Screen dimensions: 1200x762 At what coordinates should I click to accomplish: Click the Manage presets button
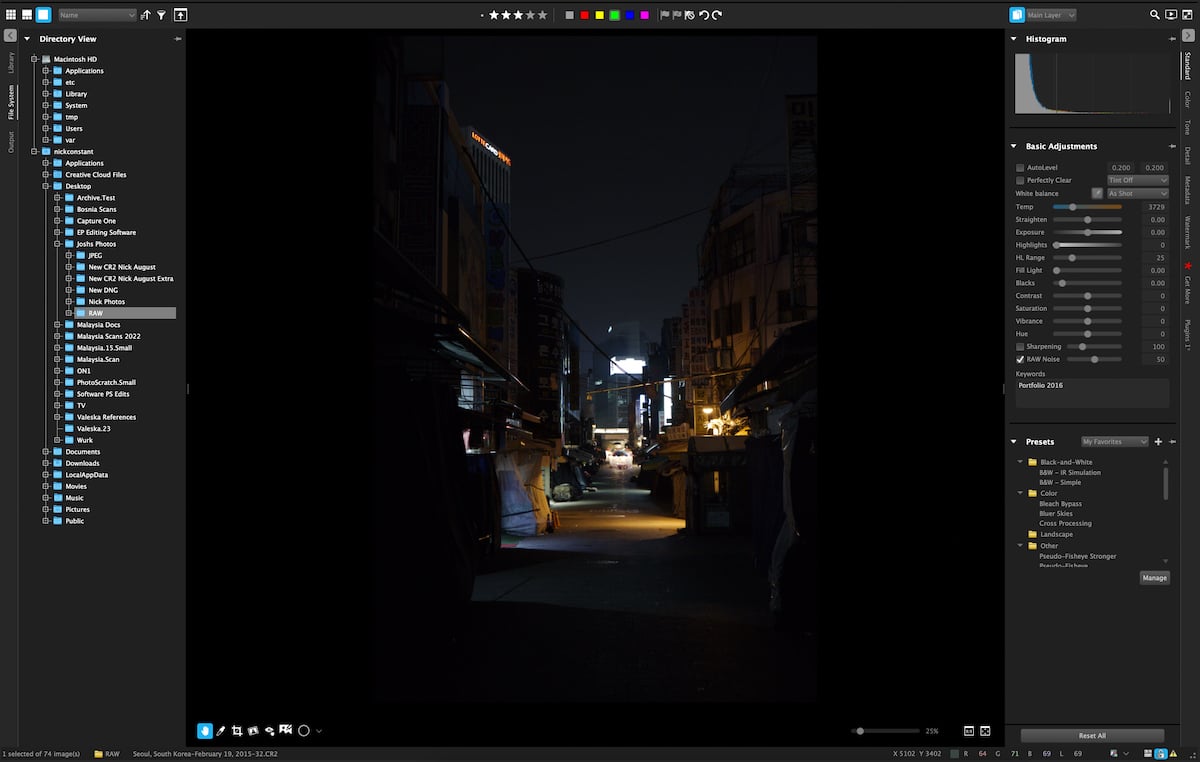1154,577
